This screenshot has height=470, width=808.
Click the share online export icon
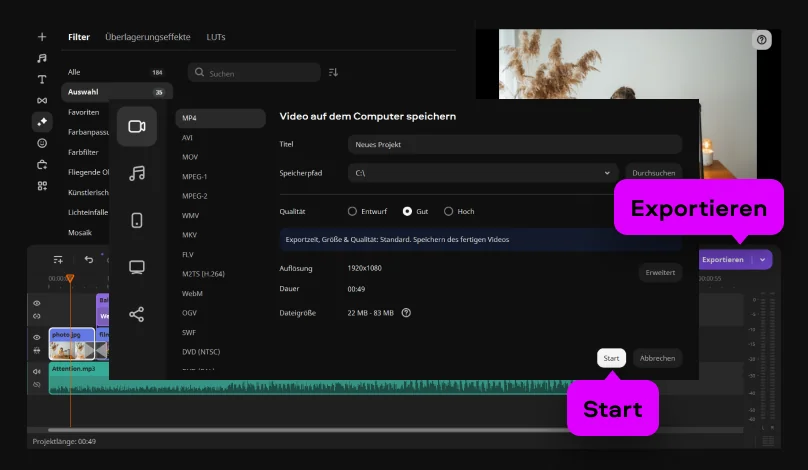click(x=137, y=314)
